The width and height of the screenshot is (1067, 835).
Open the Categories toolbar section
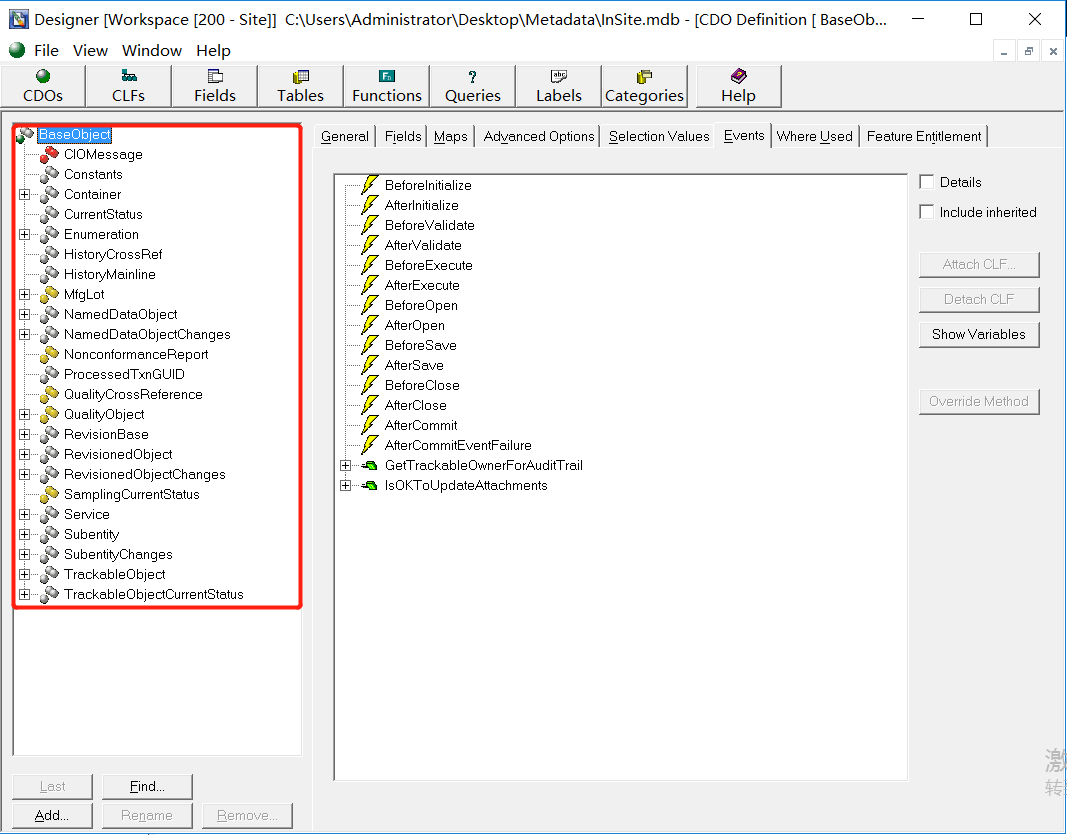pos(645,86)
